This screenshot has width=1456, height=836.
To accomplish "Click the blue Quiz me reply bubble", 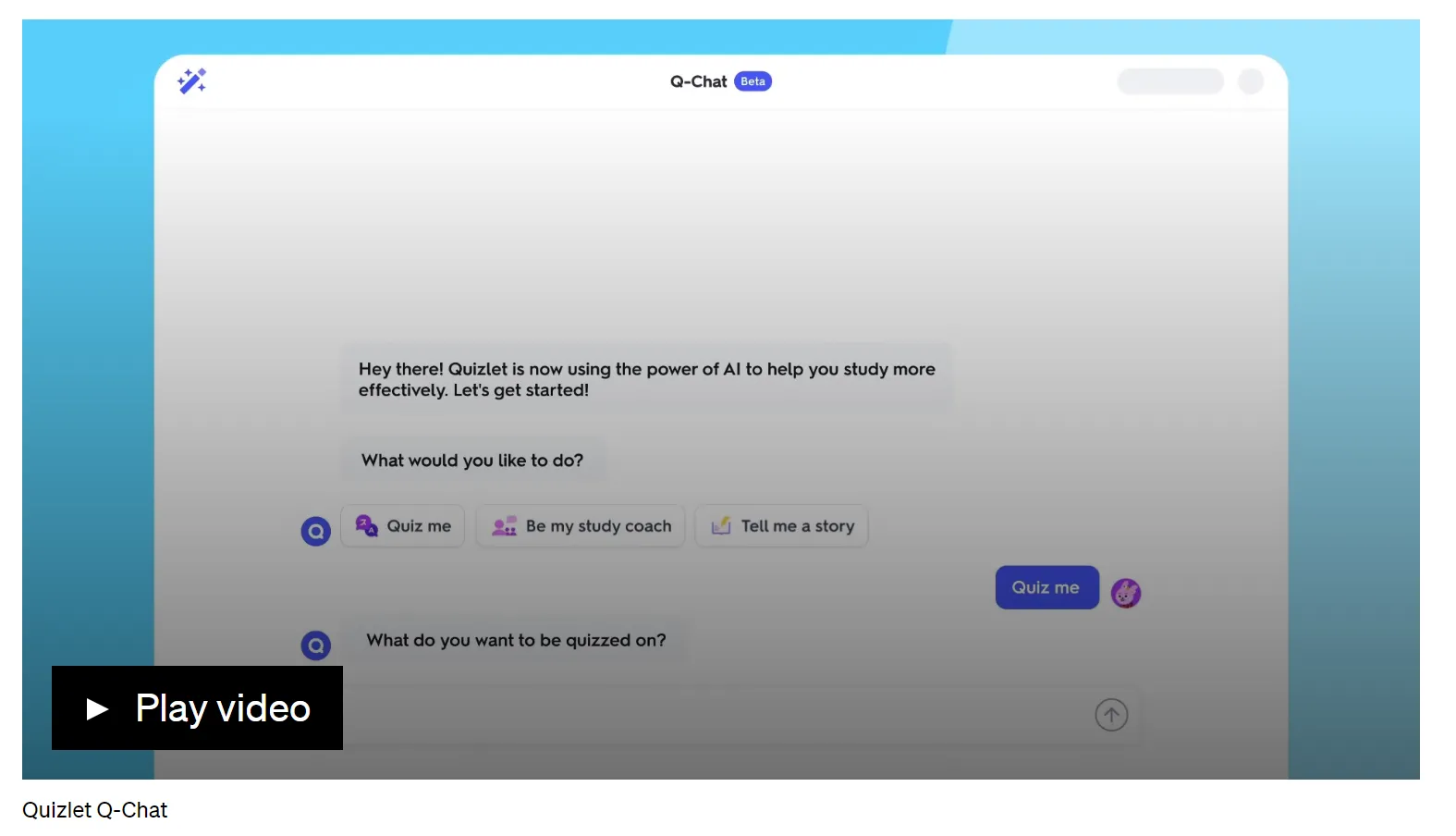I will click(x=1046, y=587).
